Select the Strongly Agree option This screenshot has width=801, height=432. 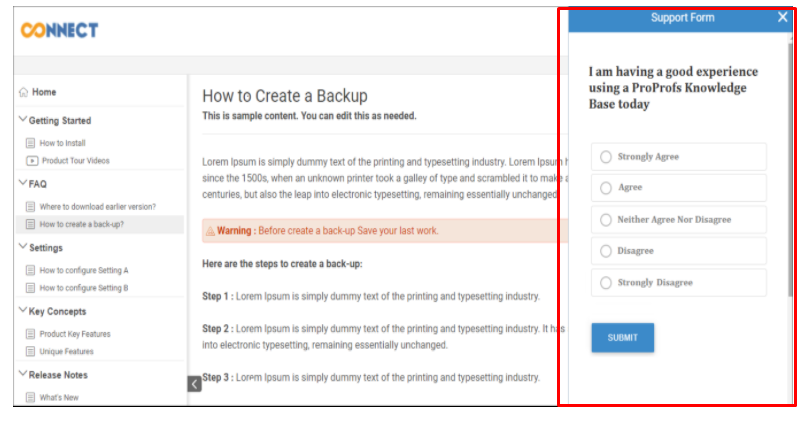coord(606,157)
